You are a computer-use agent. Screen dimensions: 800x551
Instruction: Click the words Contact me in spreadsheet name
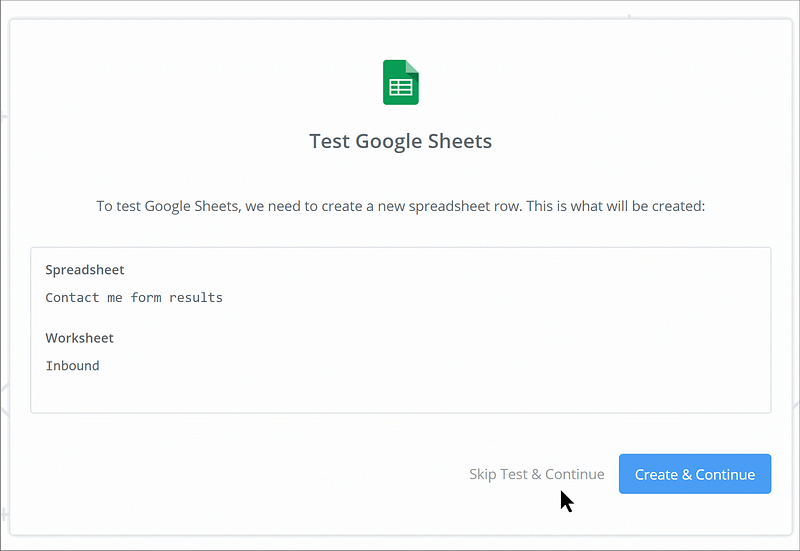click(x=84, y=297)
